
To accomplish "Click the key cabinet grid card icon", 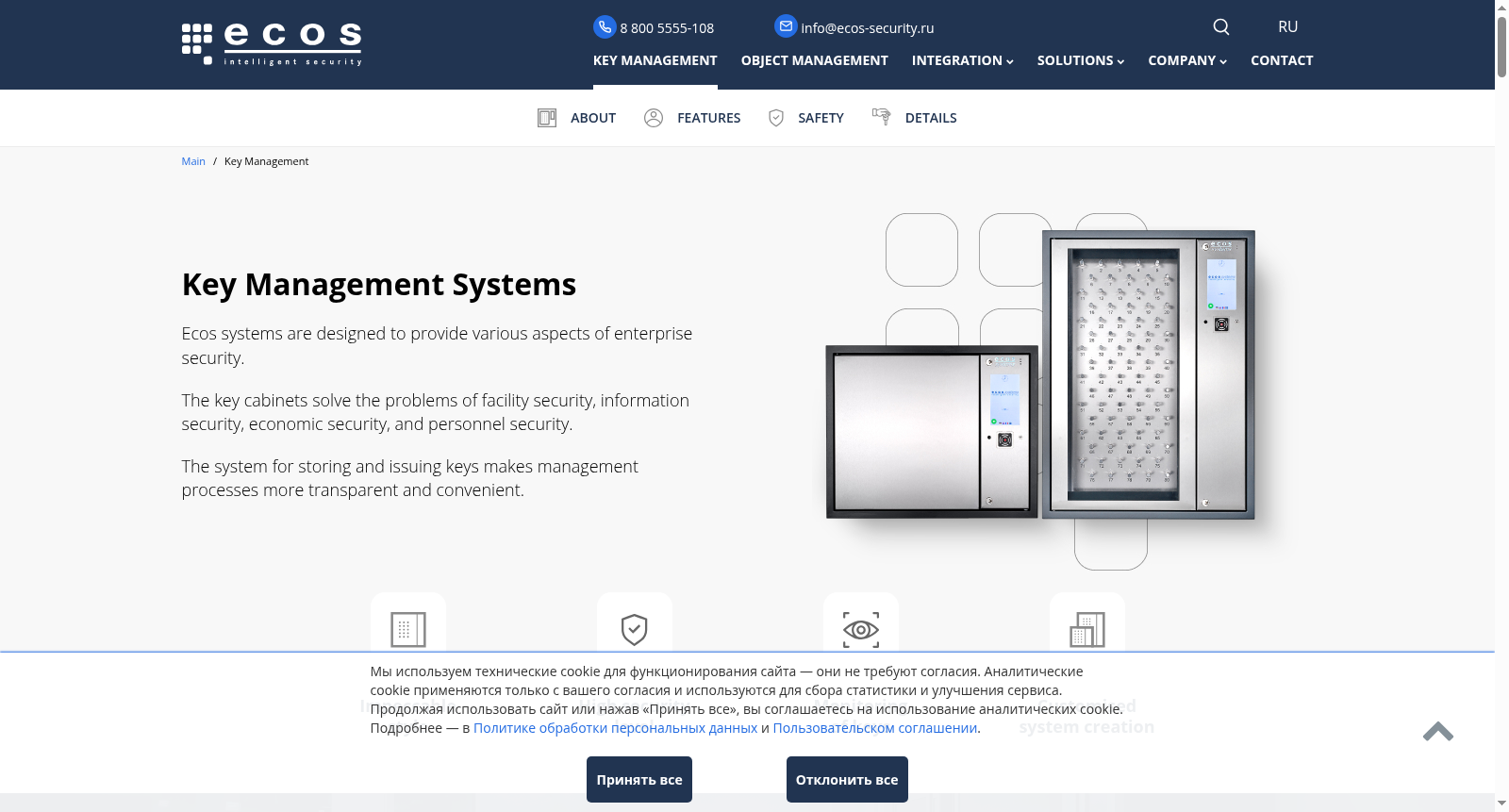I will (x=408, y=629).
